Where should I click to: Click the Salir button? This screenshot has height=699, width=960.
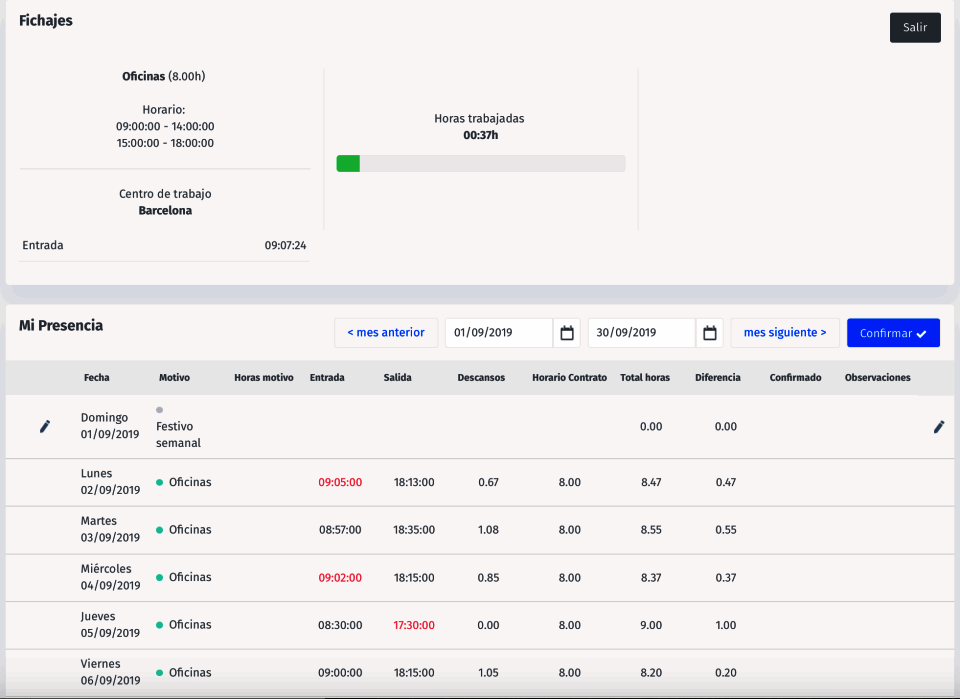tap(915, 28)
